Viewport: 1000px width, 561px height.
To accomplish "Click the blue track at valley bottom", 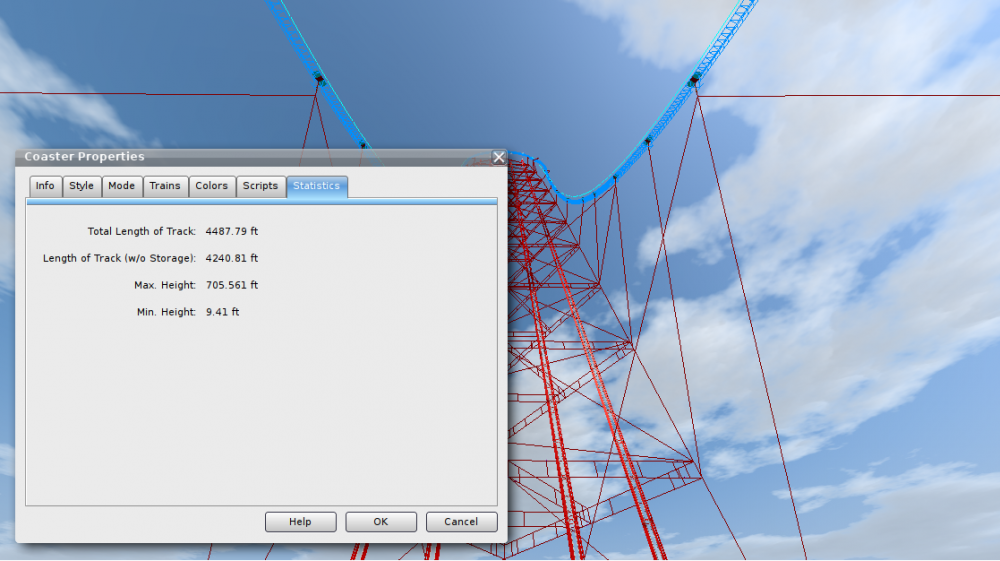I will pyautogui.click(x=578, y=198).
